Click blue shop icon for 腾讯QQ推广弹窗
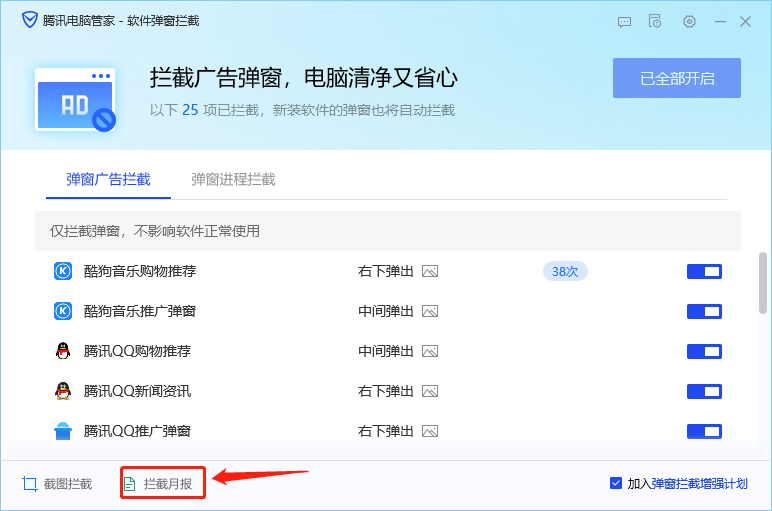Viewport: 772px width, 511px height. [63, 431]
